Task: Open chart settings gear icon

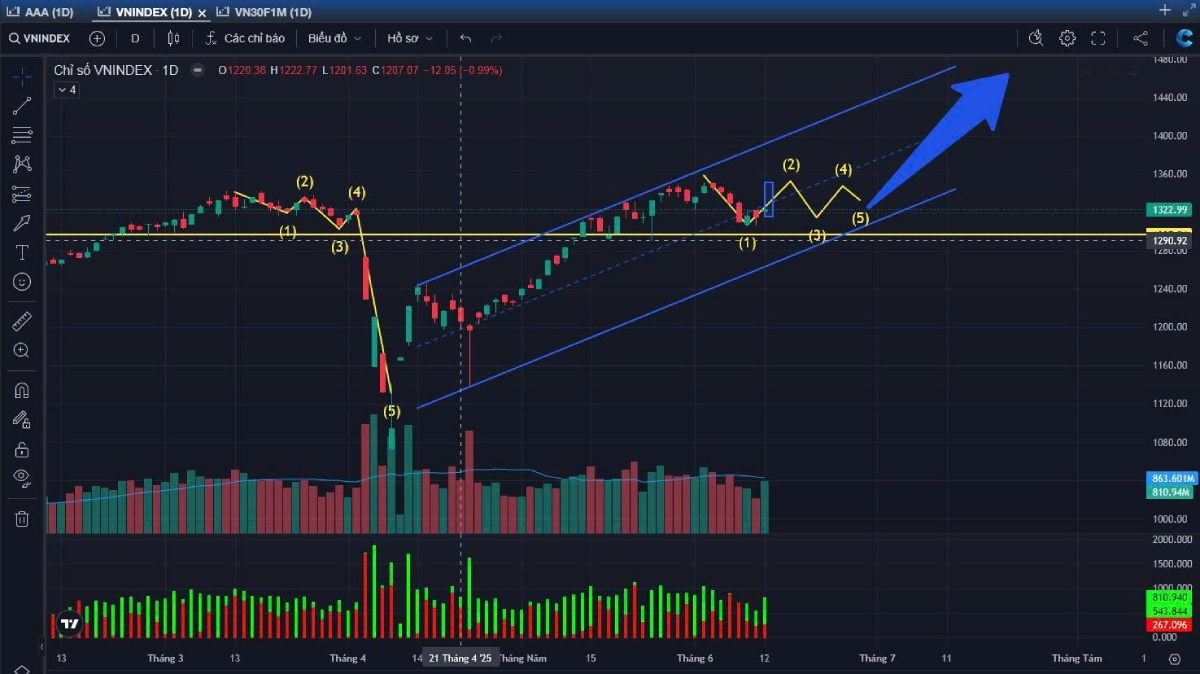Action: pyautogui.click(x=1067, y=38)
